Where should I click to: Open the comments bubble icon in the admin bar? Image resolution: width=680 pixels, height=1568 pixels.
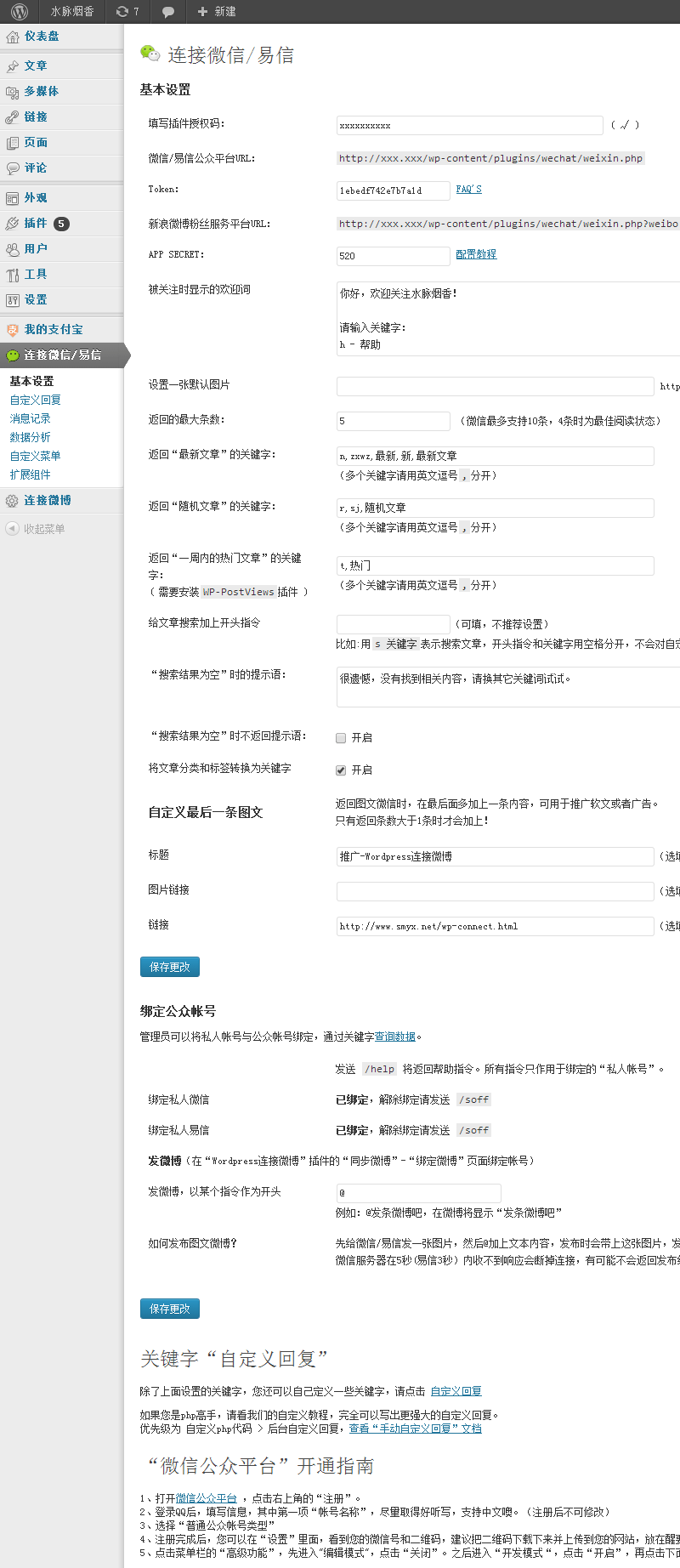(168, 12)
